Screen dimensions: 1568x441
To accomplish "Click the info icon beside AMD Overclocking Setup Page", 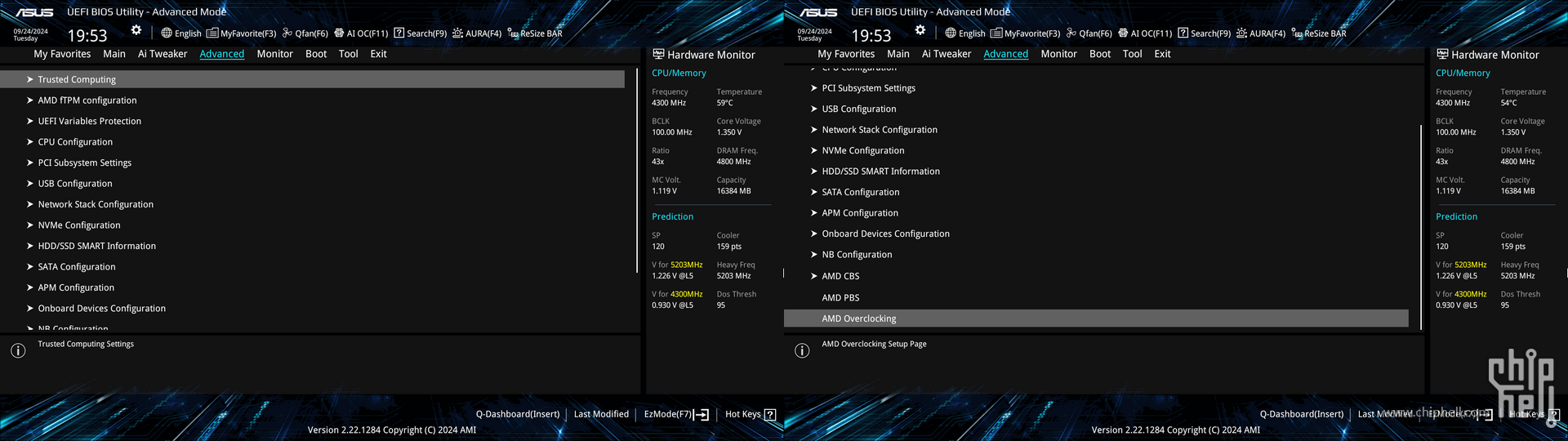I will coord(802,350).
